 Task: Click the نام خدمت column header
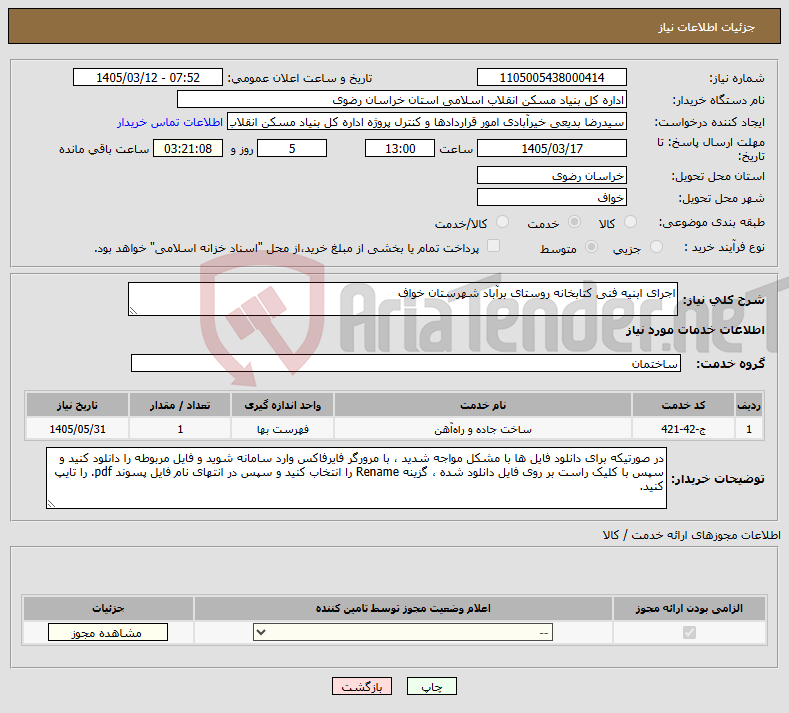(x=483, y=405)
